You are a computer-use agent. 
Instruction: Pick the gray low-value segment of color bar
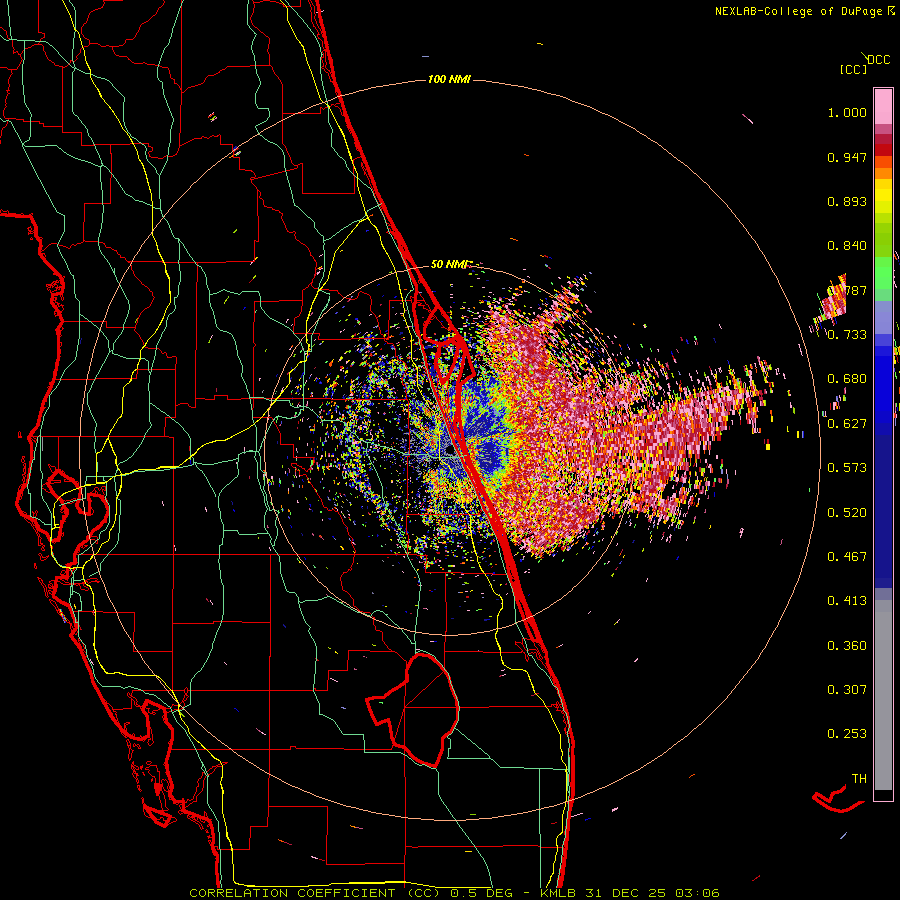click(883, 695)
